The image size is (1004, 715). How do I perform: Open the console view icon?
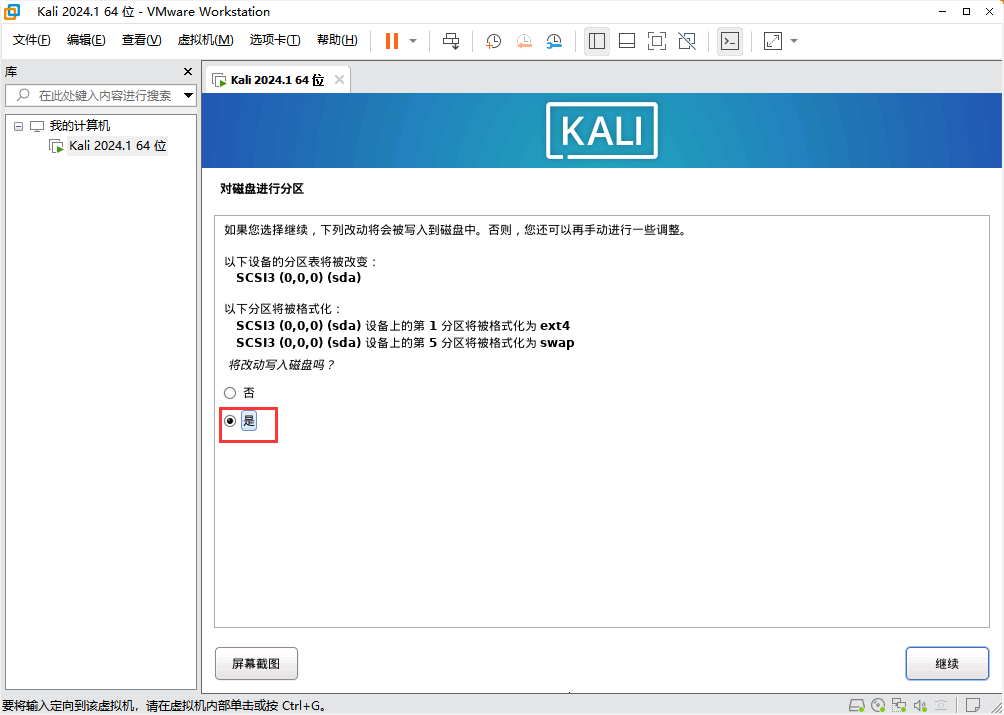click(x=730, y=41)
